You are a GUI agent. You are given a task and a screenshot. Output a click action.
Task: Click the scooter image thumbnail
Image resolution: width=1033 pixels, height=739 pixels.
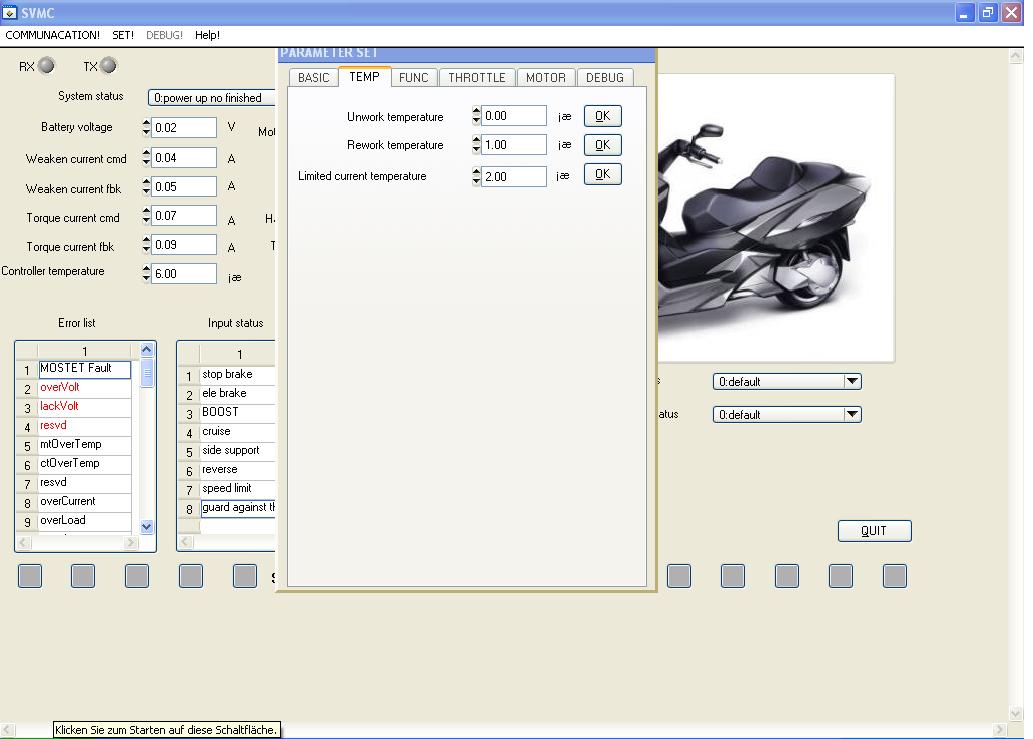(775, 218)
